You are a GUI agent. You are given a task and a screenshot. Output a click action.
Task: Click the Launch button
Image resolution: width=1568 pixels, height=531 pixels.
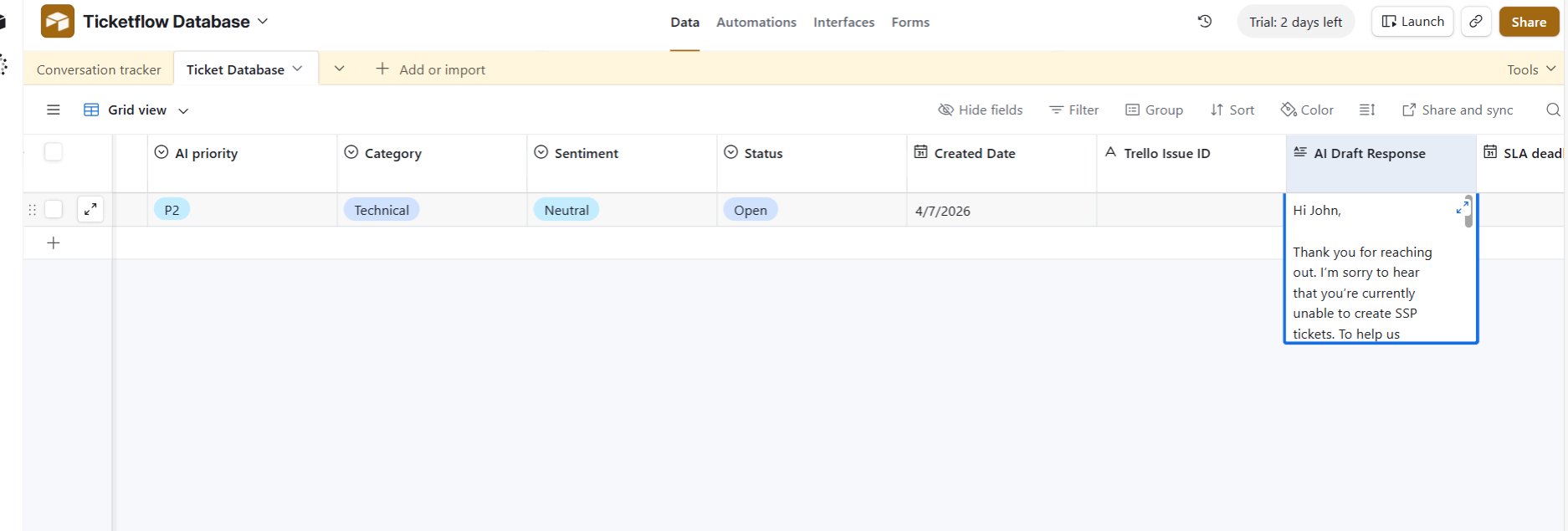coord(1412,22)
